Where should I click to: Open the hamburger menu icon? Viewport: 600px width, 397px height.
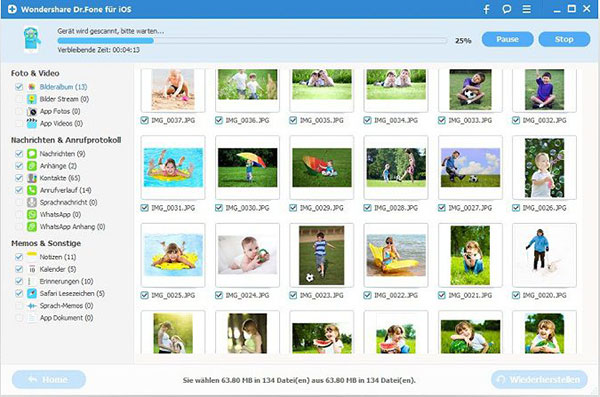[527, 9]
